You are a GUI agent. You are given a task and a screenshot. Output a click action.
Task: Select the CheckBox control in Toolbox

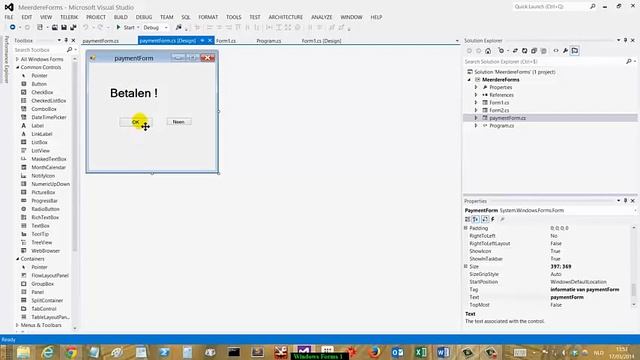pos(42,92)
